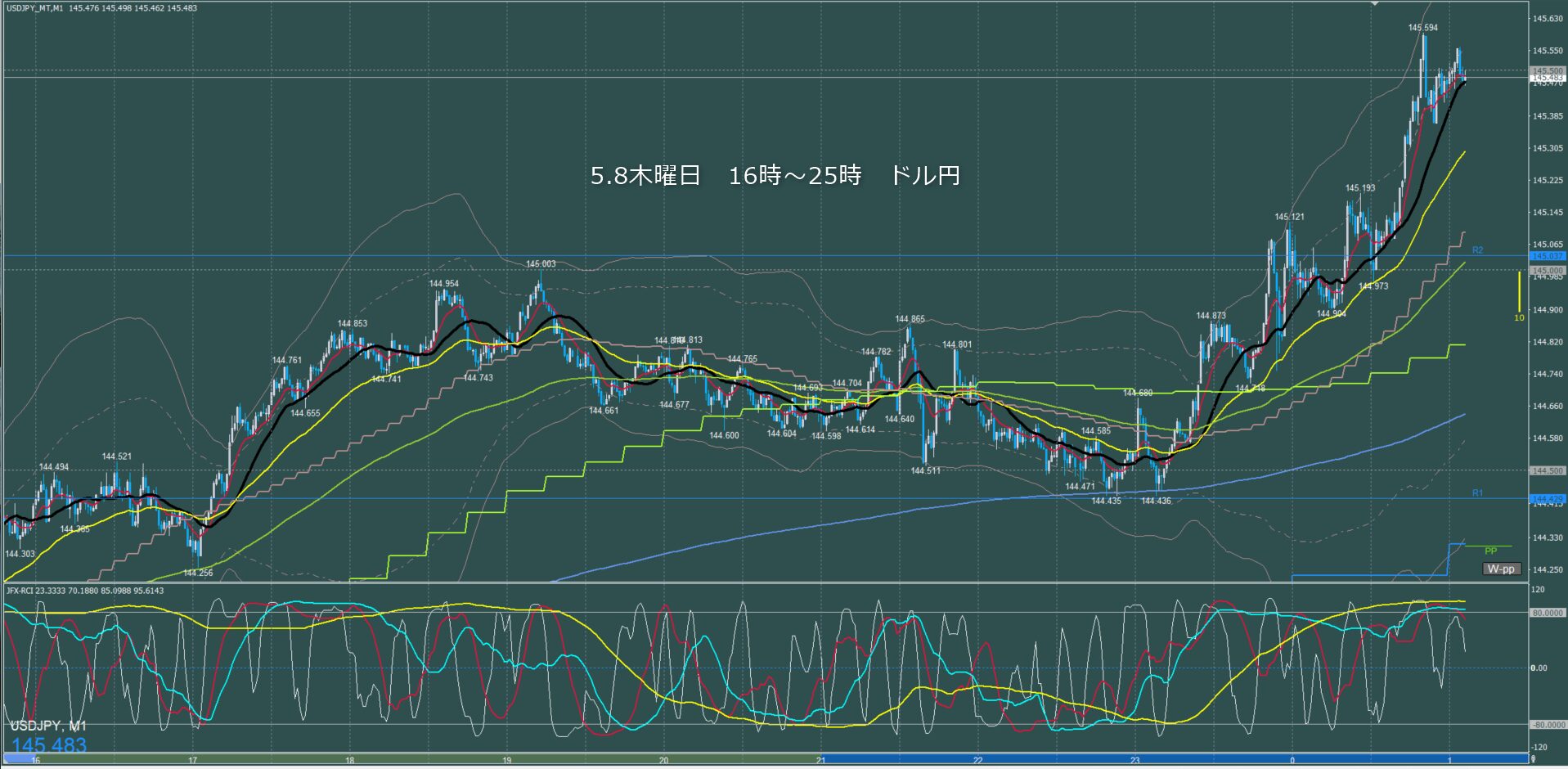Select the 145.121 swing high label

(1290, 217)
